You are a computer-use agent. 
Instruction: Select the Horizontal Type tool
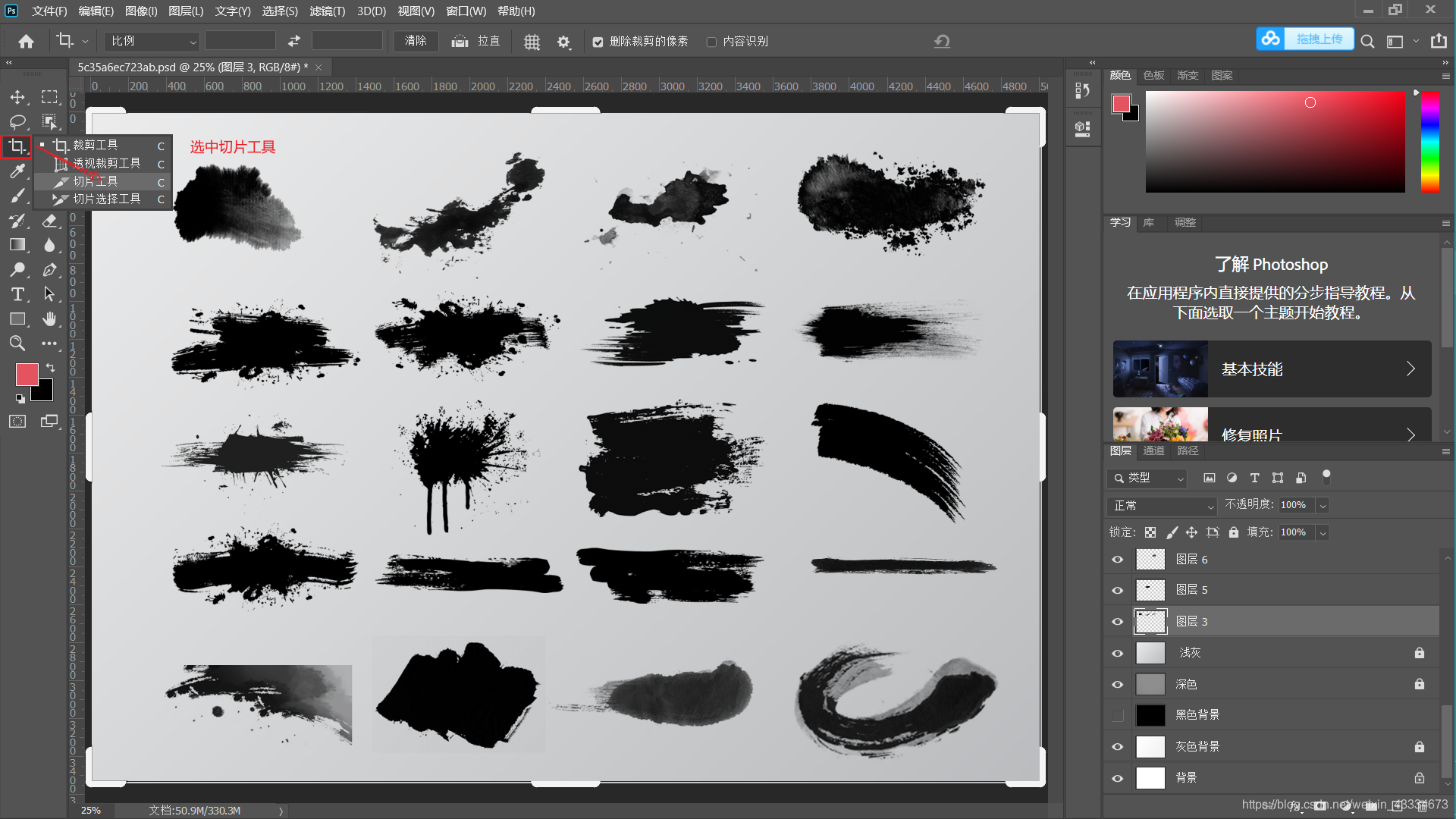pos(17,294)
